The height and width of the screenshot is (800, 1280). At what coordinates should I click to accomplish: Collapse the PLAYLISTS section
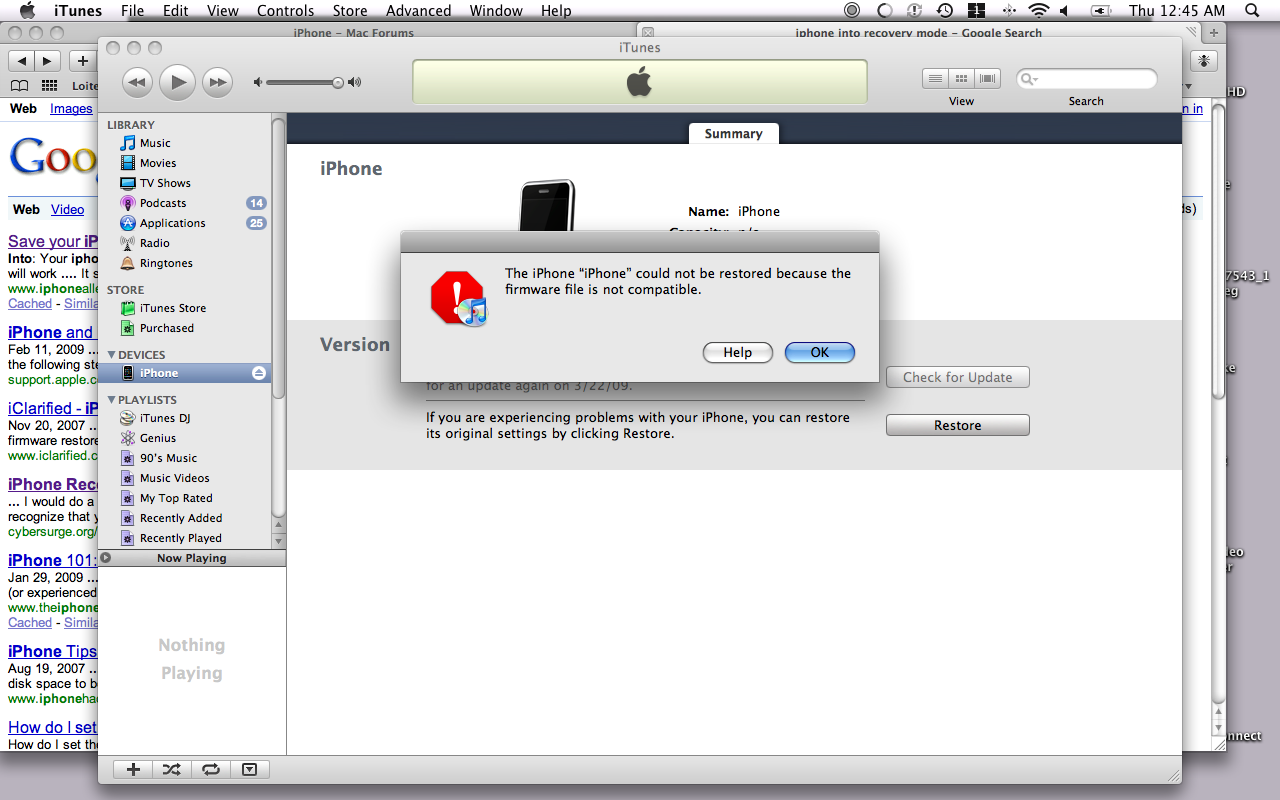(112, 400)
